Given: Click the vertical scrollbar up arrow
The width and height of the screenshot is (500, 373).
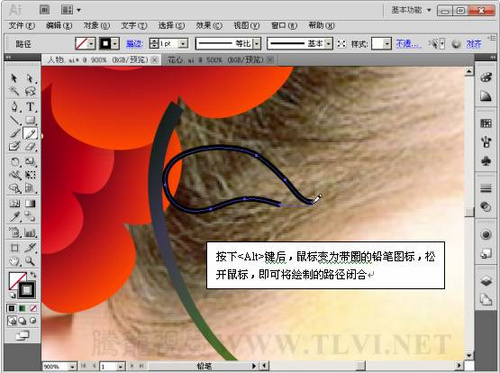Looking at the screenshot, I should click(469, 71).
